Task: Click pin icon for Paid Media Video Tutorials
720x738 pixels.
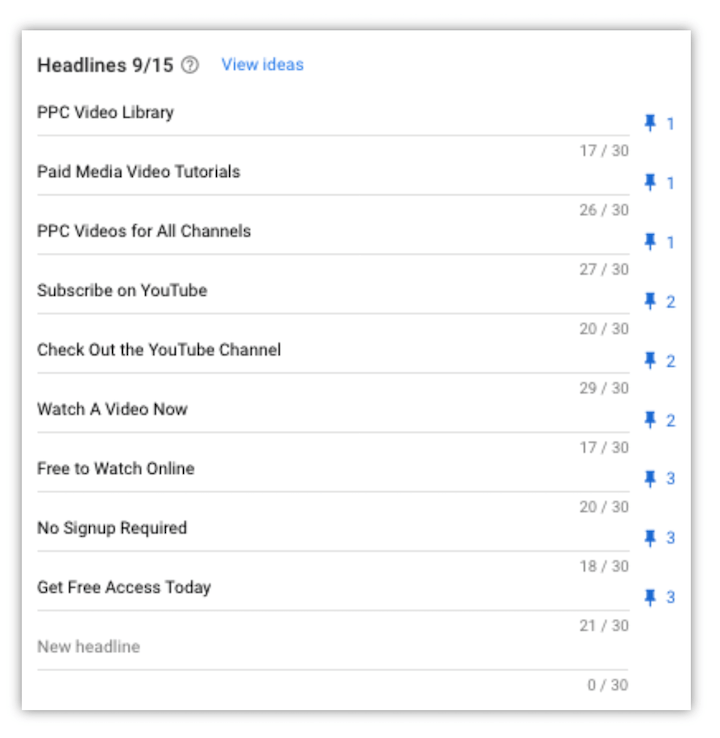Action: [x=650, y=183]
